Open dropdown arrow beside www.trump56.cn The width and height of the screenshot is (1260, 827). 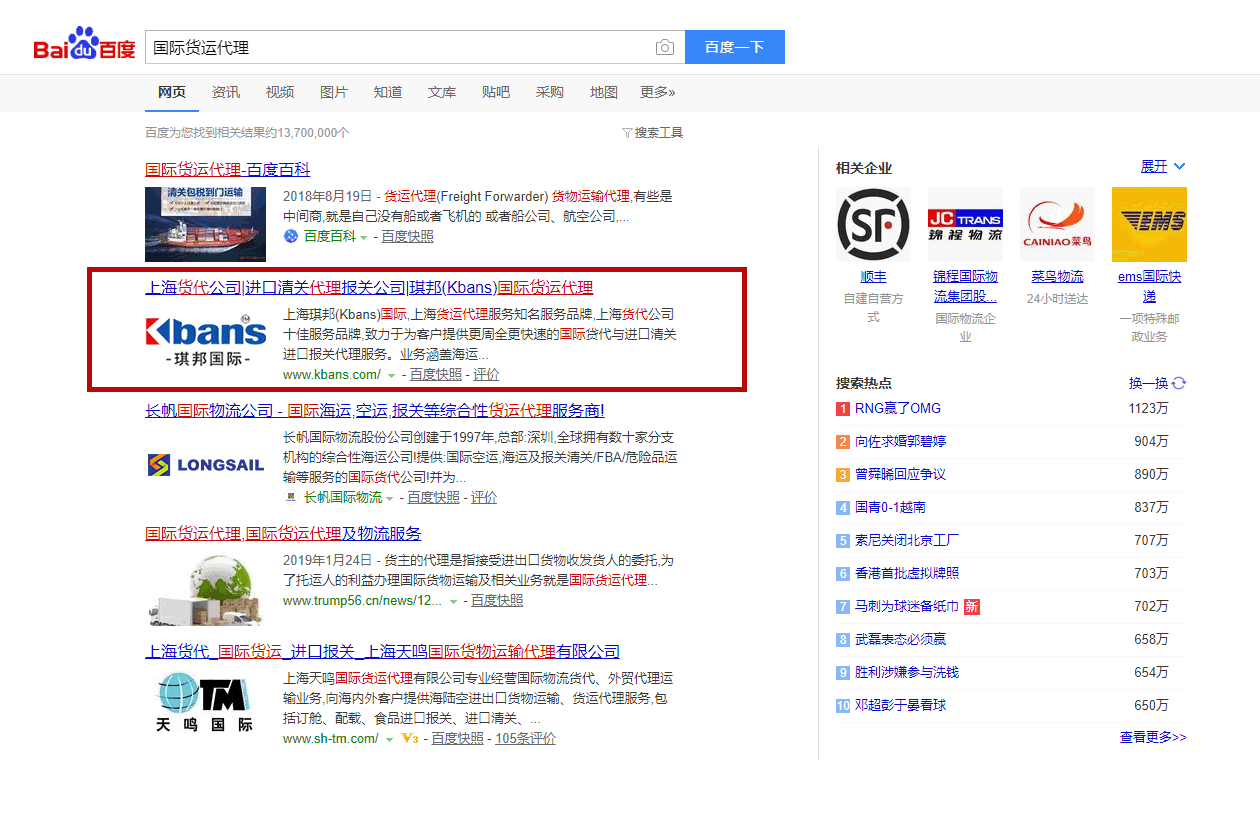(x=453, y=601)
